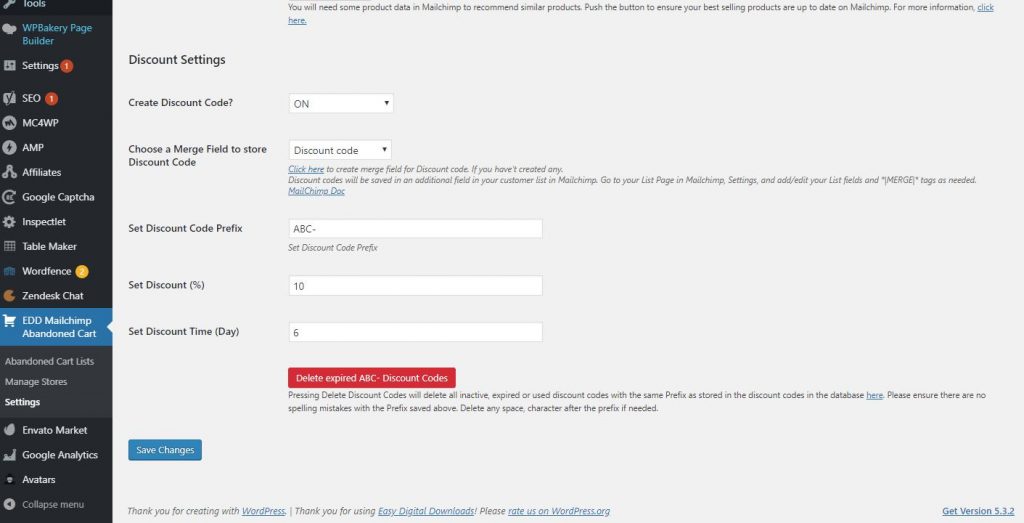
Task: Click the Zendesk Chat icon
Action: (9, 296)
